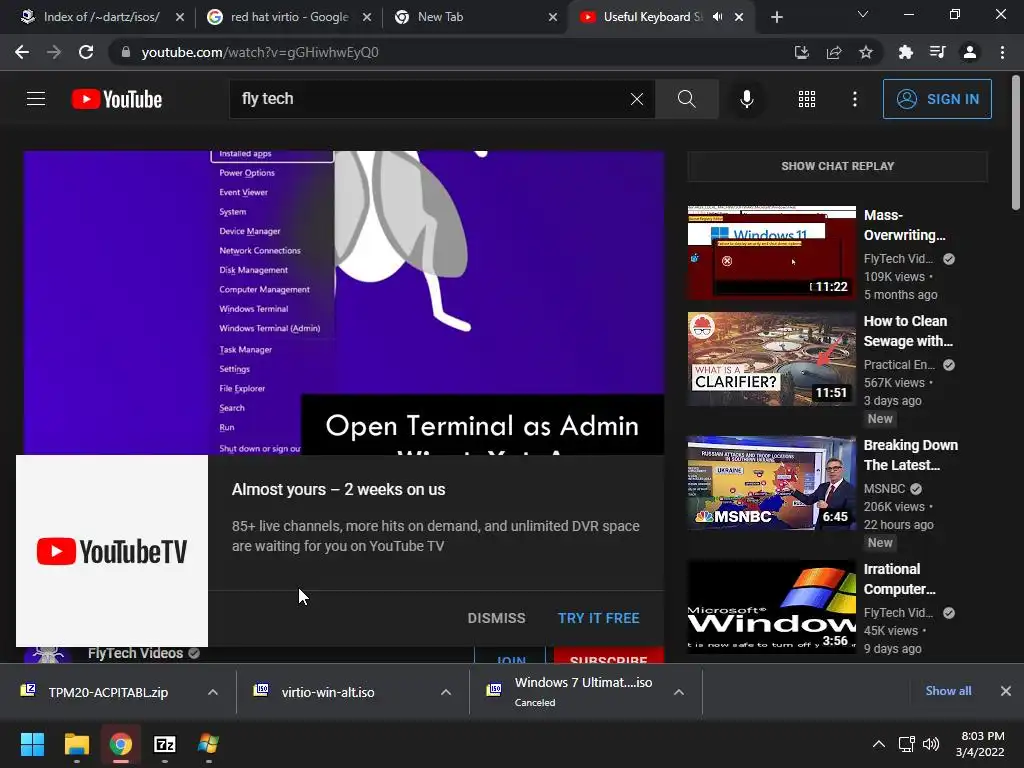
Task: Open media controls in Chrome toolbar
Action: tap(937, 52)
